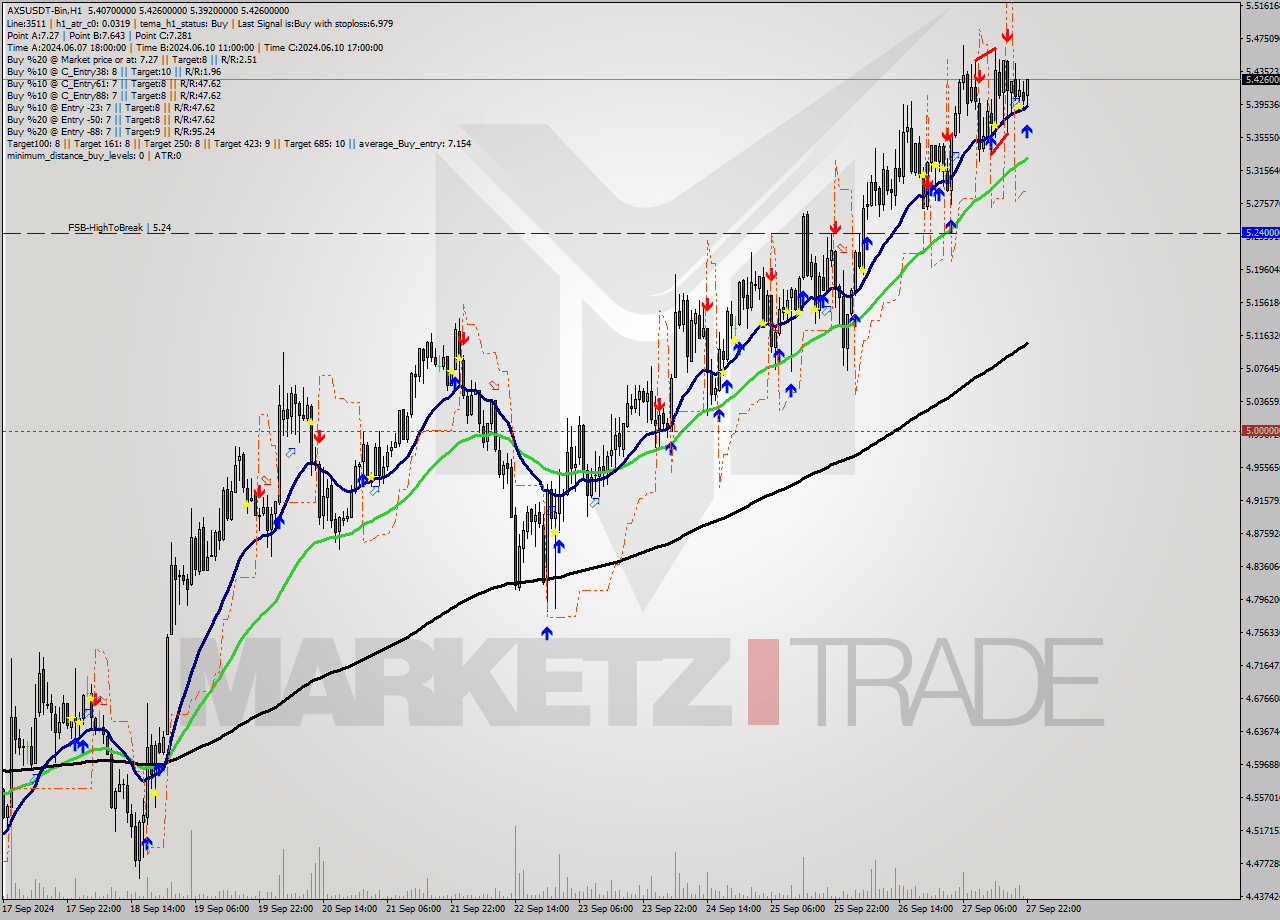
Task: Click the '21 Sep 06:00' time axis label
Action: (413, 909)
